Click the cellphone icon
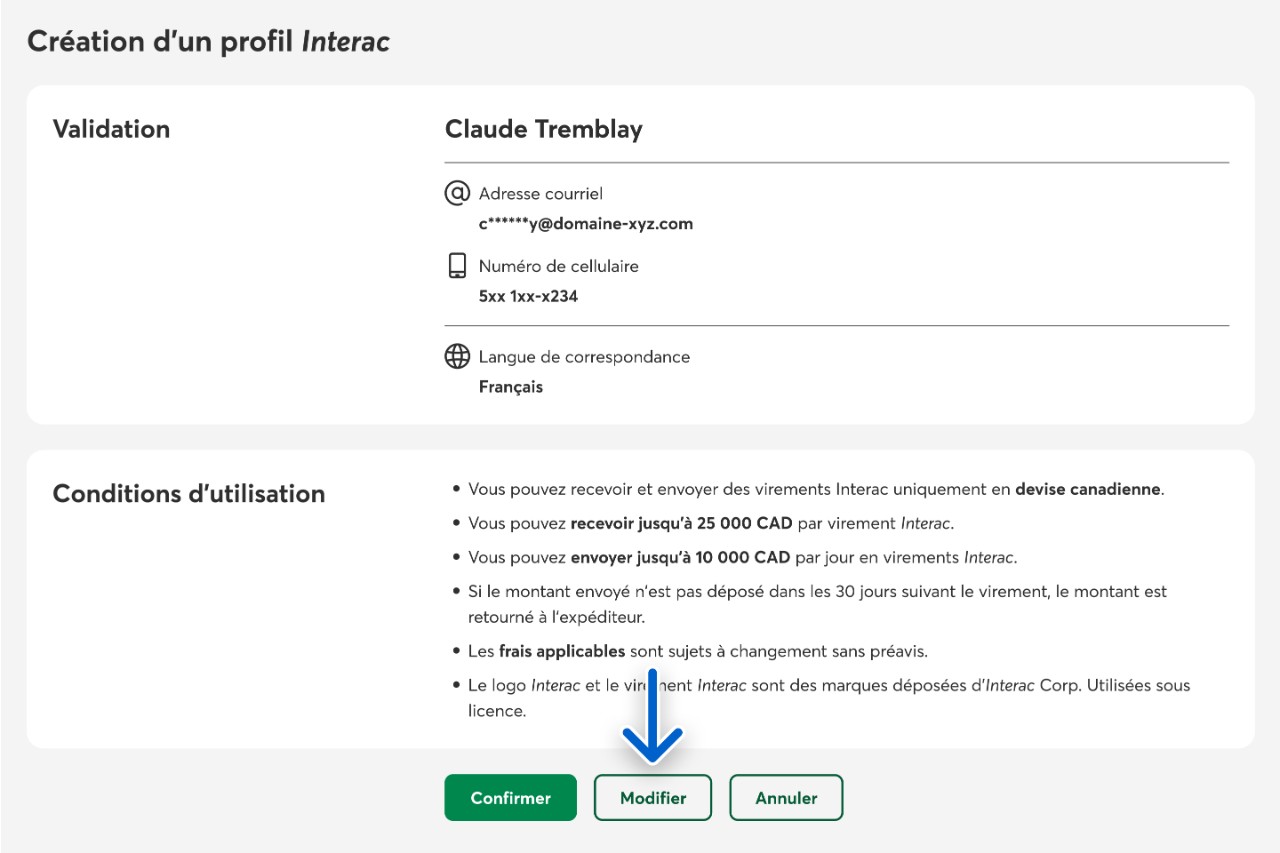This screenshot has height=853, width=1280. point(457,266)
